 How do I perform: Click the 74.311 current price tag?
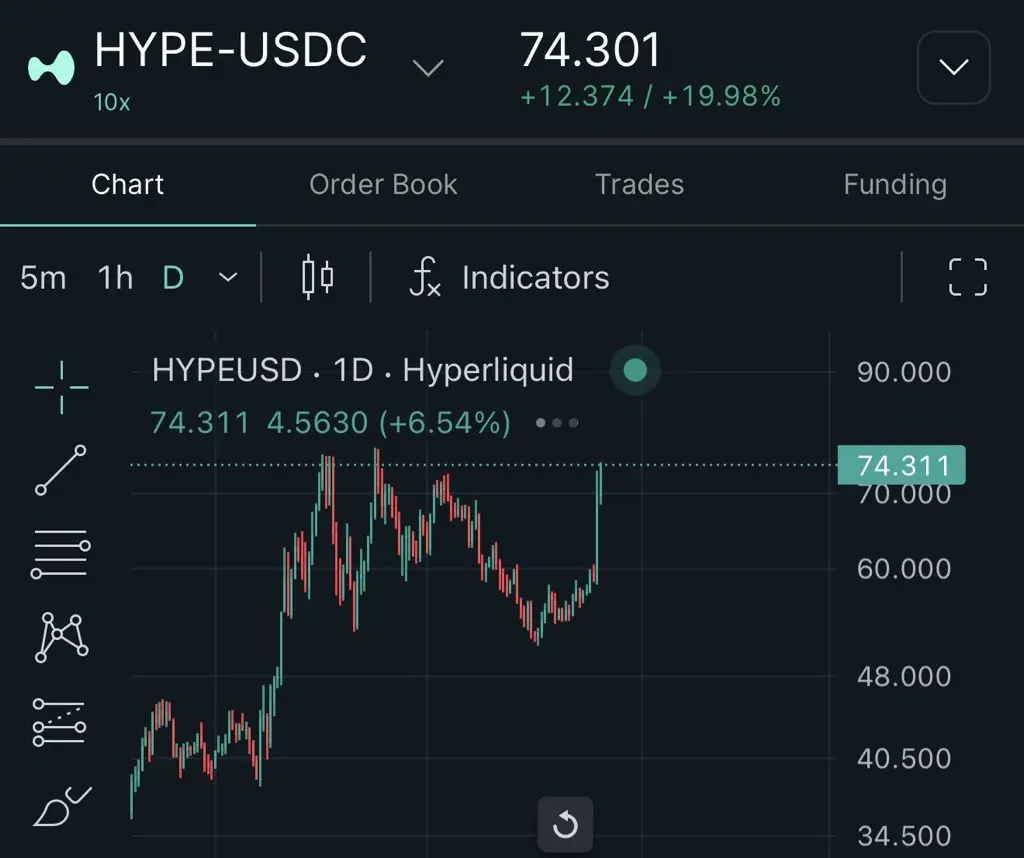(901, 465)
